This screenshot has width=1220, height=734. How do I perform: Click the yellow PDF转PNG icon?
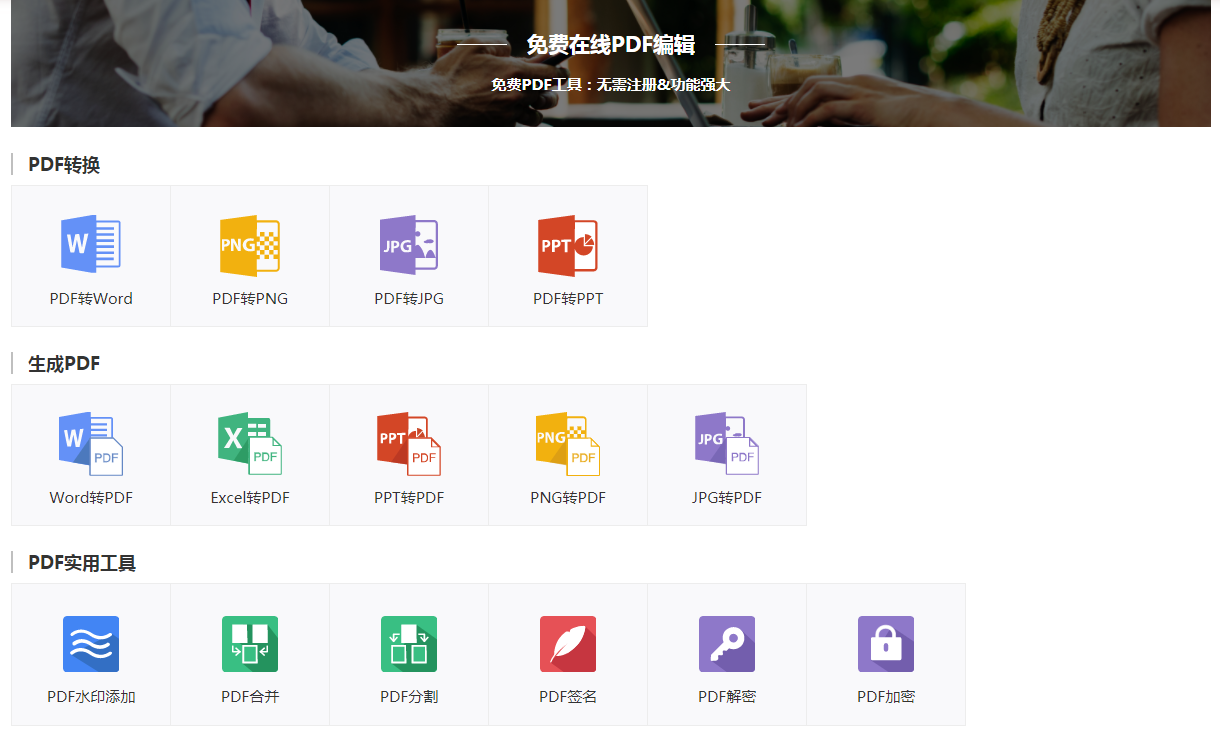pos(250,244)
